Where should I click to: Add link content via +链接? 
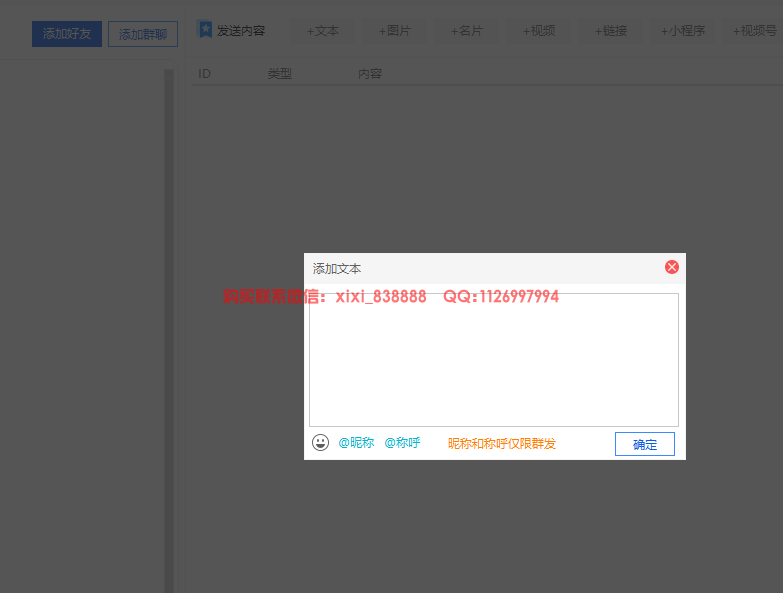610,31
